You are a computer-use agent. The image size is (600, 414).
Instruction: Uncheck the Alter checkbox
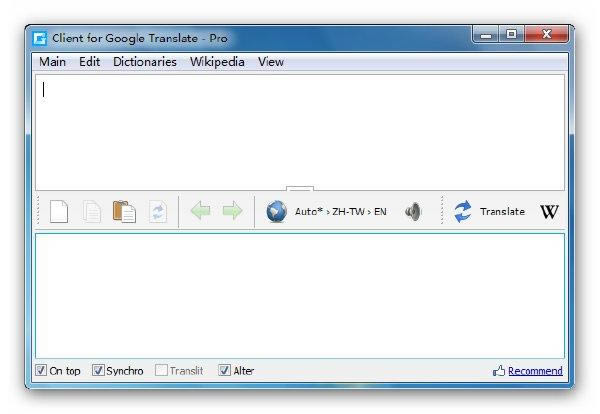pyautogui.click(x=224, y=370)
